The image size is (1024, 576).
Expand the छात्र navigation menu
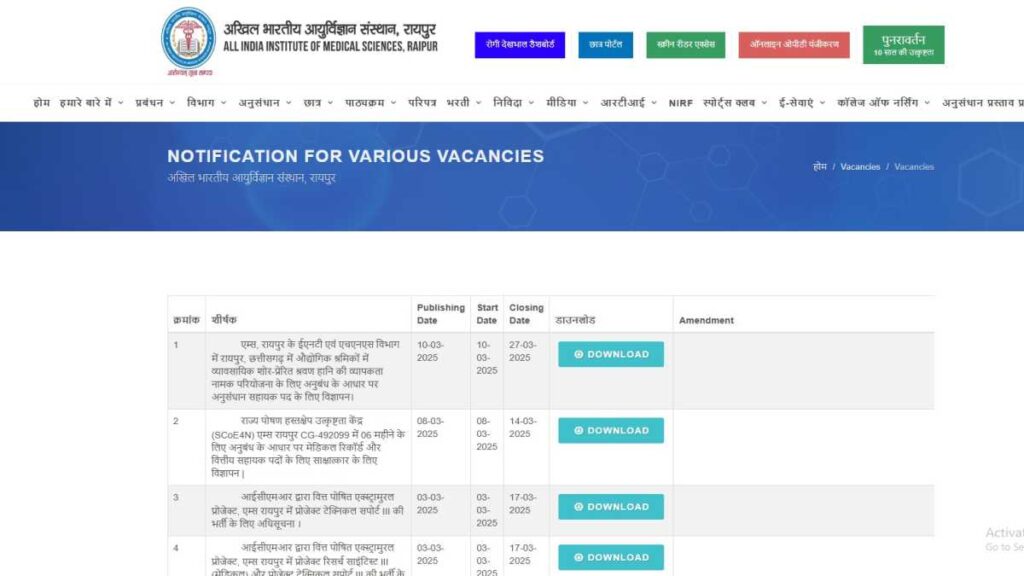click(318, 103)
